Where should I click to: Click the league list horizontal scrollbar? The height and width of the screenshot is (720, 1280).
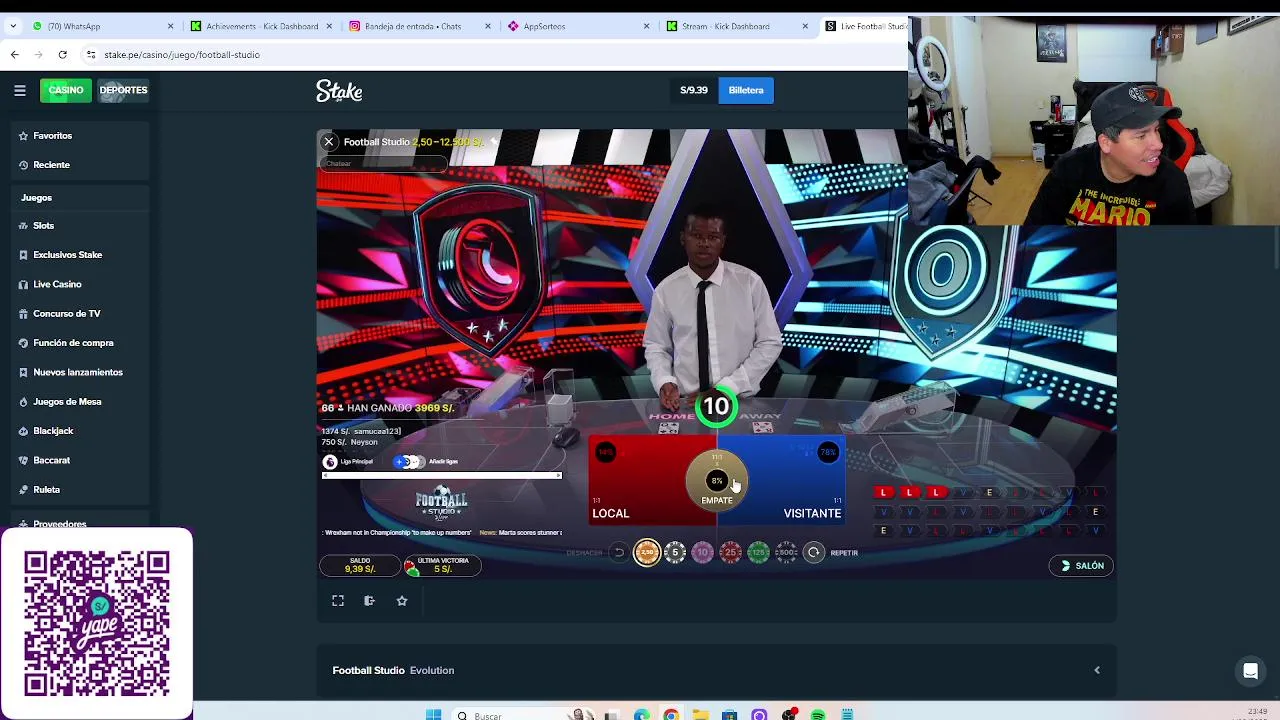[442, 475]
